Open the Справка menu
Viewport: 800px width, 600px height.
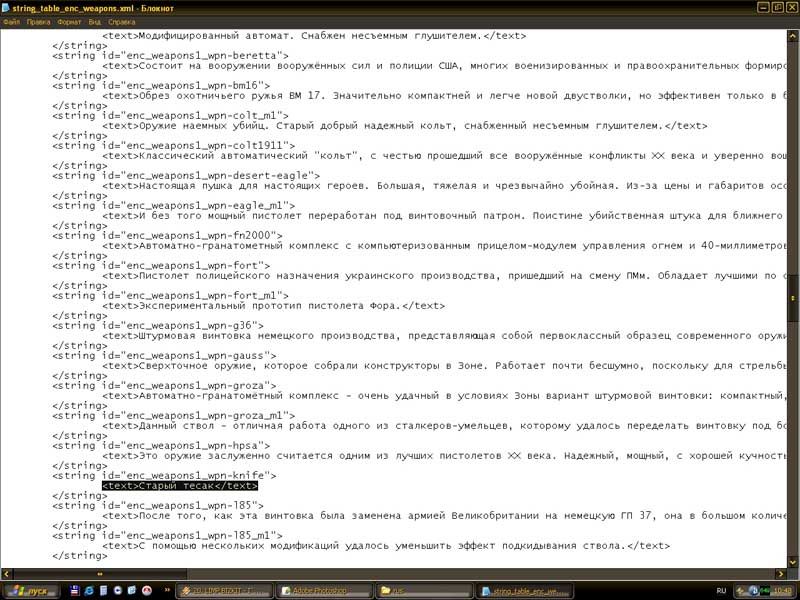[x=121, y=22]
